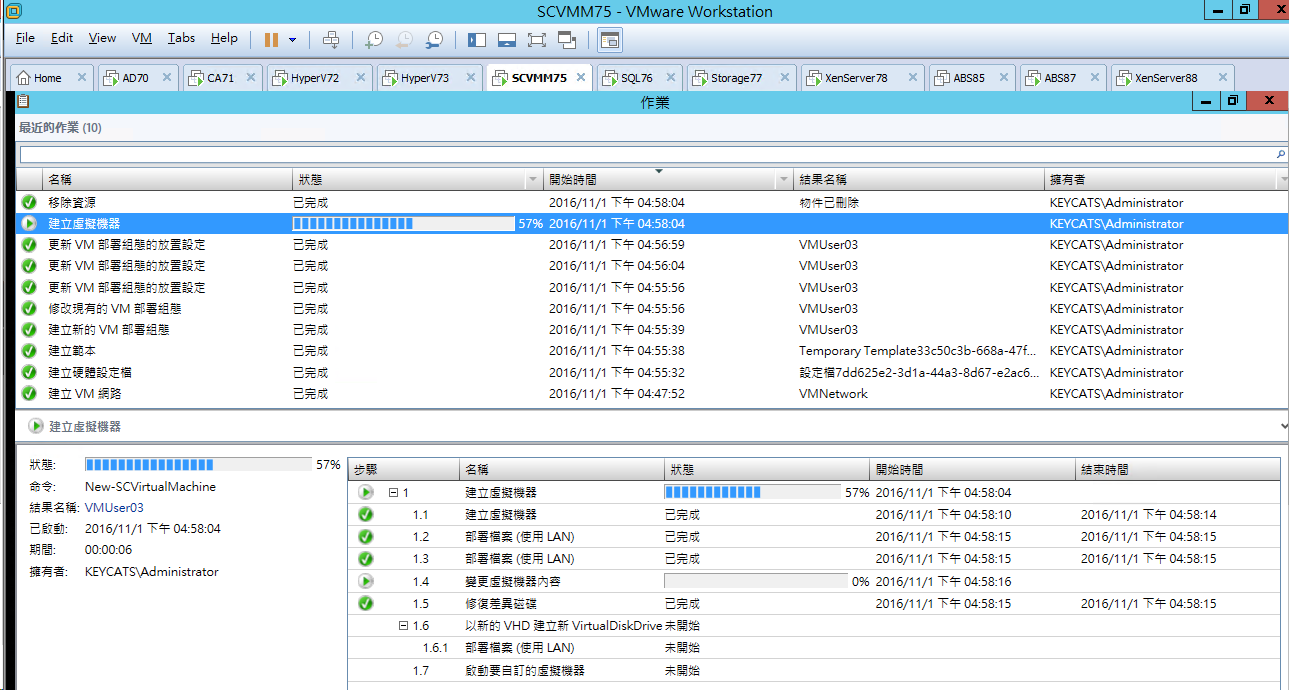Toggle the library sidebar icon
1289x690 pixels.
coord(476,40)
